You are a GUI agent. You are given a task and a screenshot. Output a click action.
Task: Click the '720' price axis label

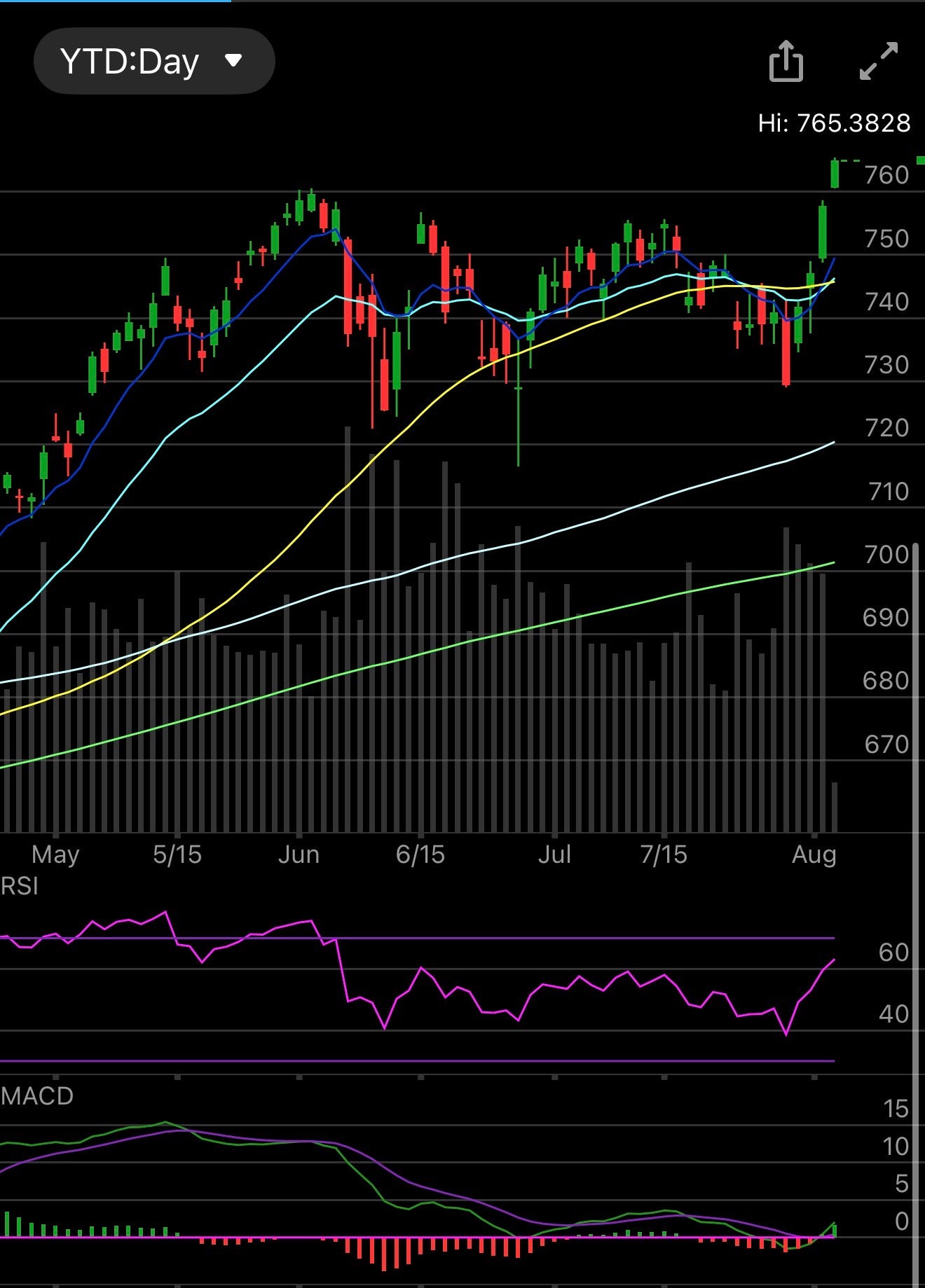point(886,427)
